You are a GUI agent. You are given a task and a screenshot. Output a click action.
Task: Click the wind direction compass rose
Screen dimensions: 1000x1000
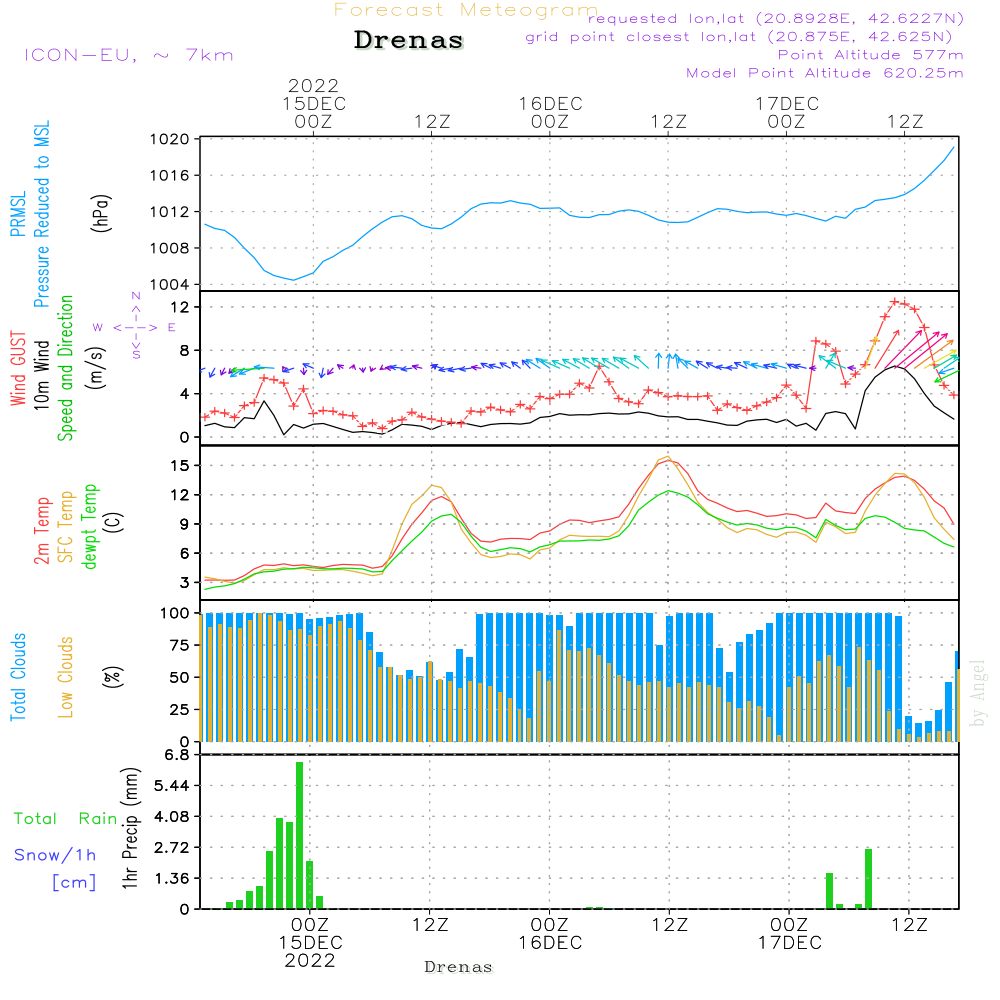(x=136, y=326)
